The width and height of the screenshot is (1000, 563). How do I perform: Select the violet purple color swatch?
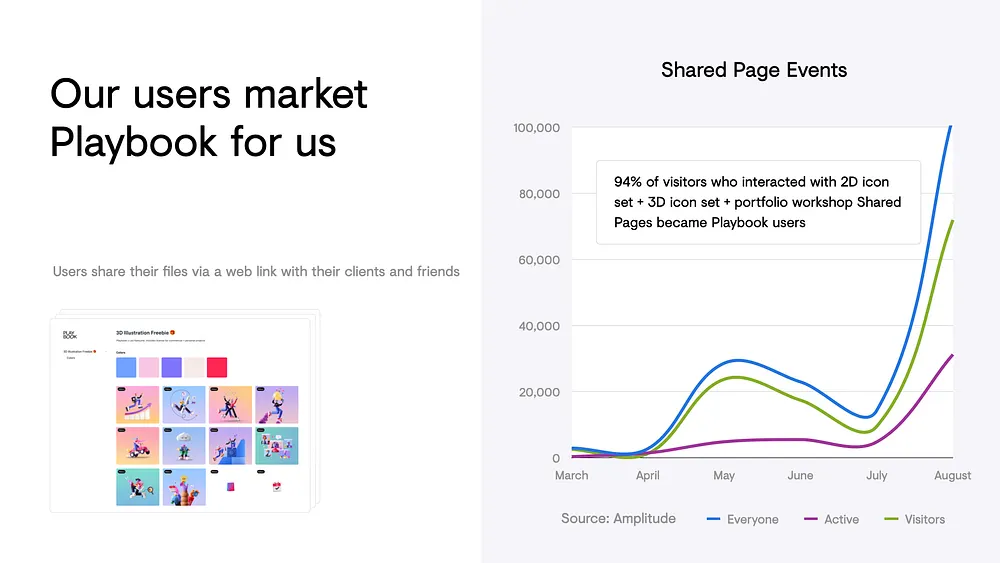tap(171, 367)
